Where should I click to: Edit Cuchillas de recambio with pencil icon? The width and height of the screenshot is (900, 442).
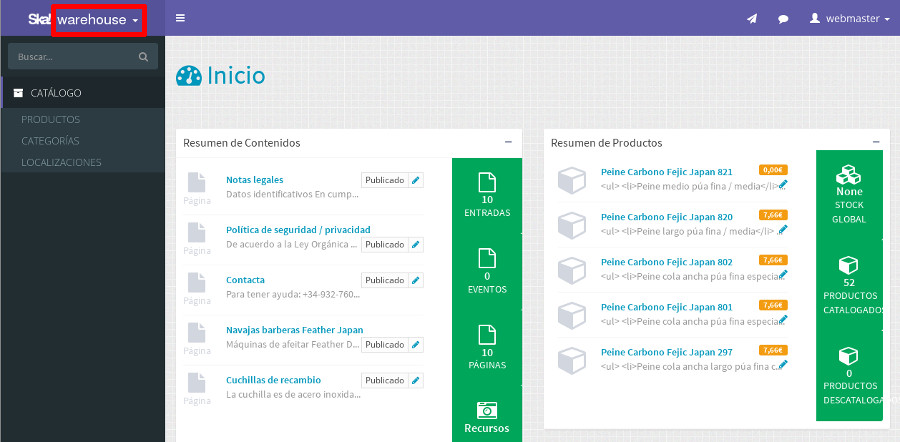(x=416, y=381)
